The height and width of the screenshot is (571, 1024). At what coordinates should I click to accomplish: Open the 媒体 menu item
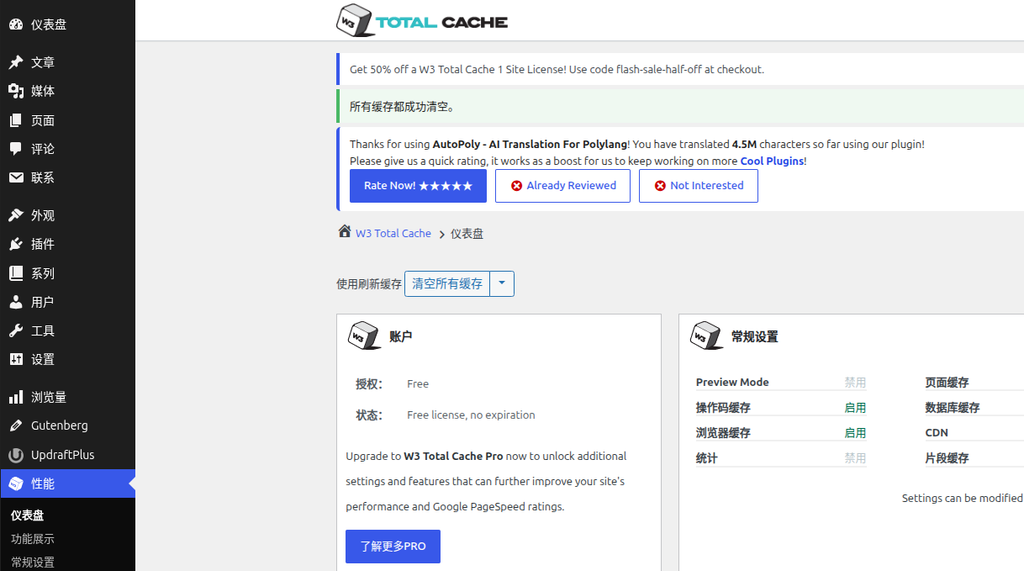(68, 91)
